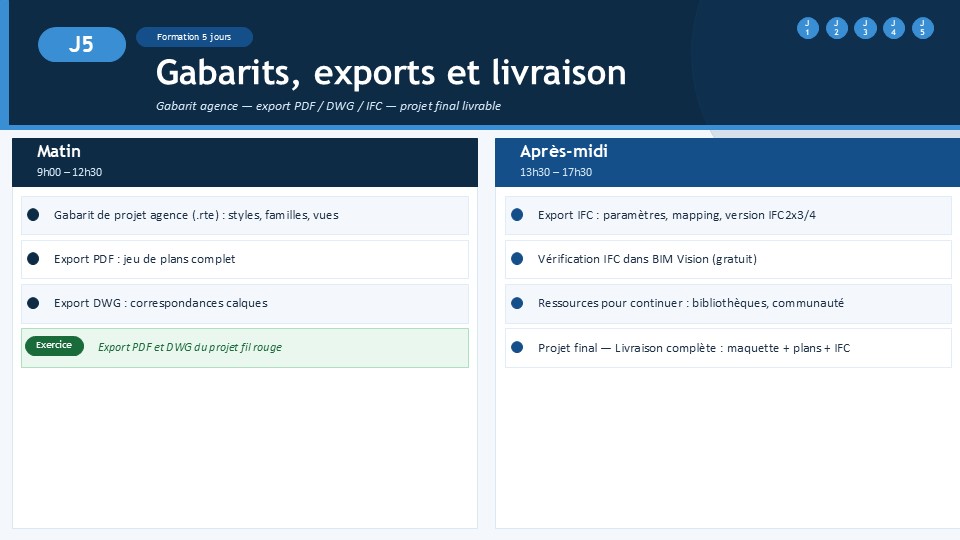Click 'Export PDF et DWG du projet fil rouge'

190,347
